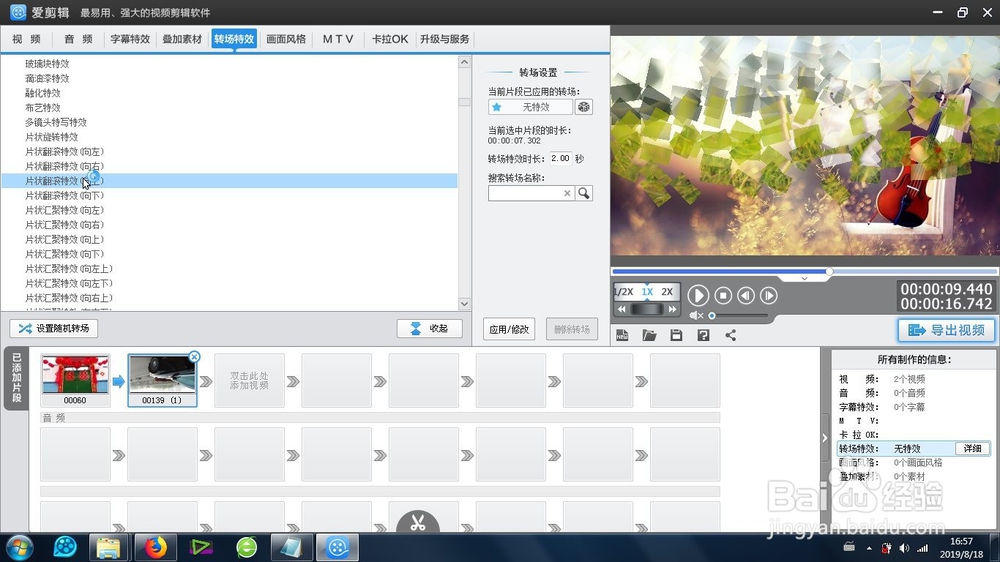
Task: Open the 视频 tab
Action: tap(26, 39)
